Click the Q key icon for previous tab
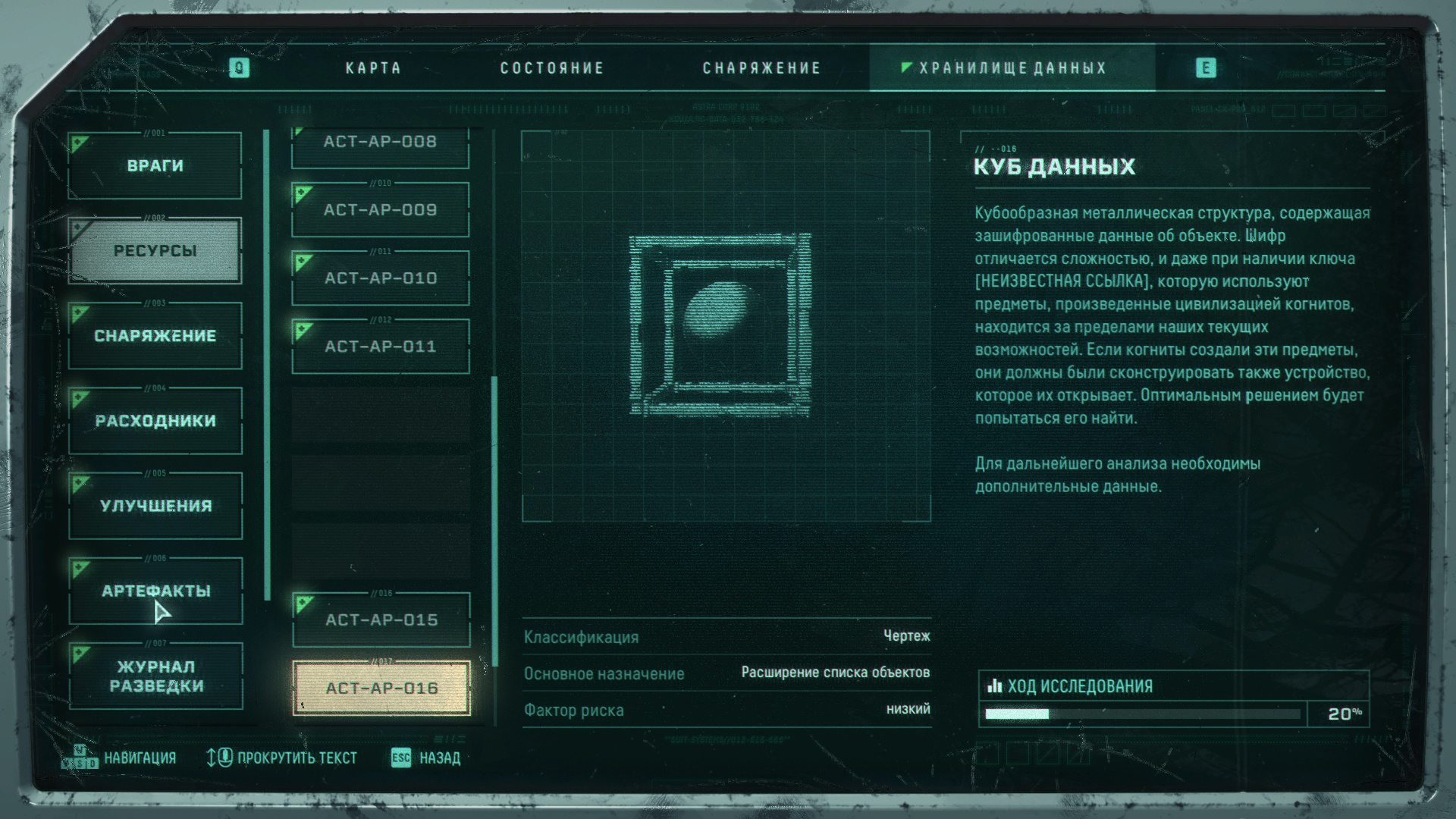 click(x=239, y=68)
